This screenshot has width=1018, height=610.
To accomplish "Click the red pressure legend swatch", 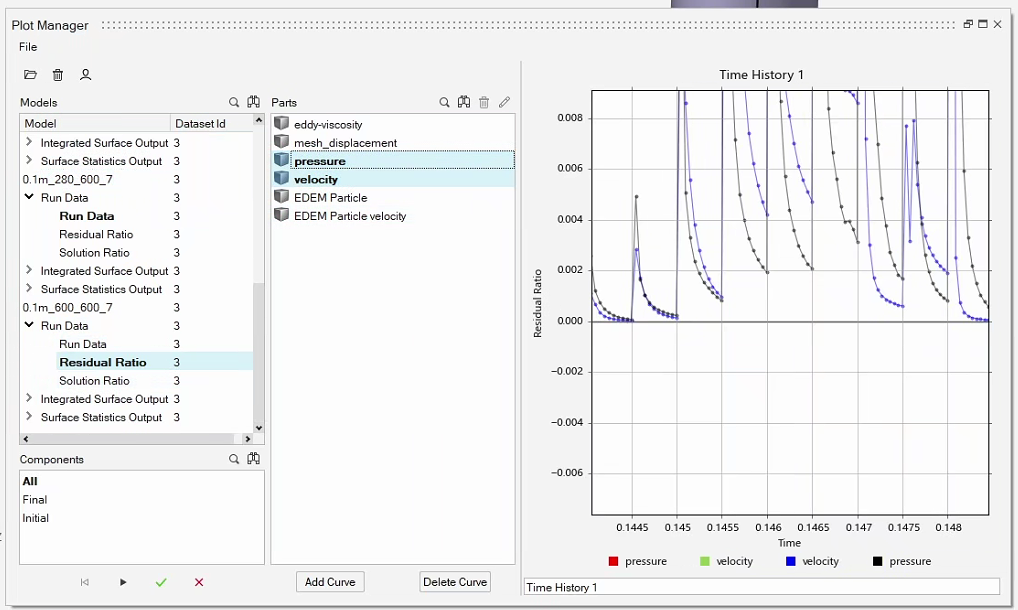I will point(613,562).
